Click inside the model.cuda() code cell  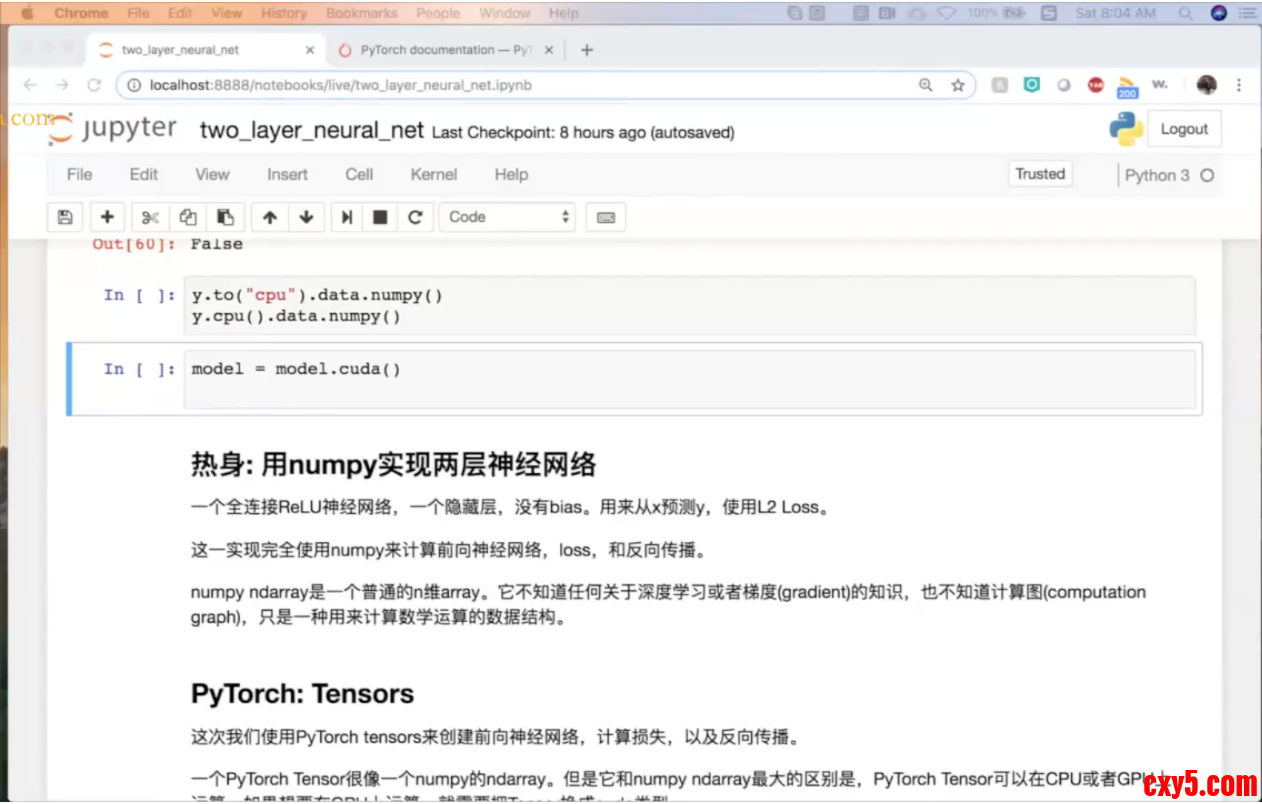click(x=690, y=378)
